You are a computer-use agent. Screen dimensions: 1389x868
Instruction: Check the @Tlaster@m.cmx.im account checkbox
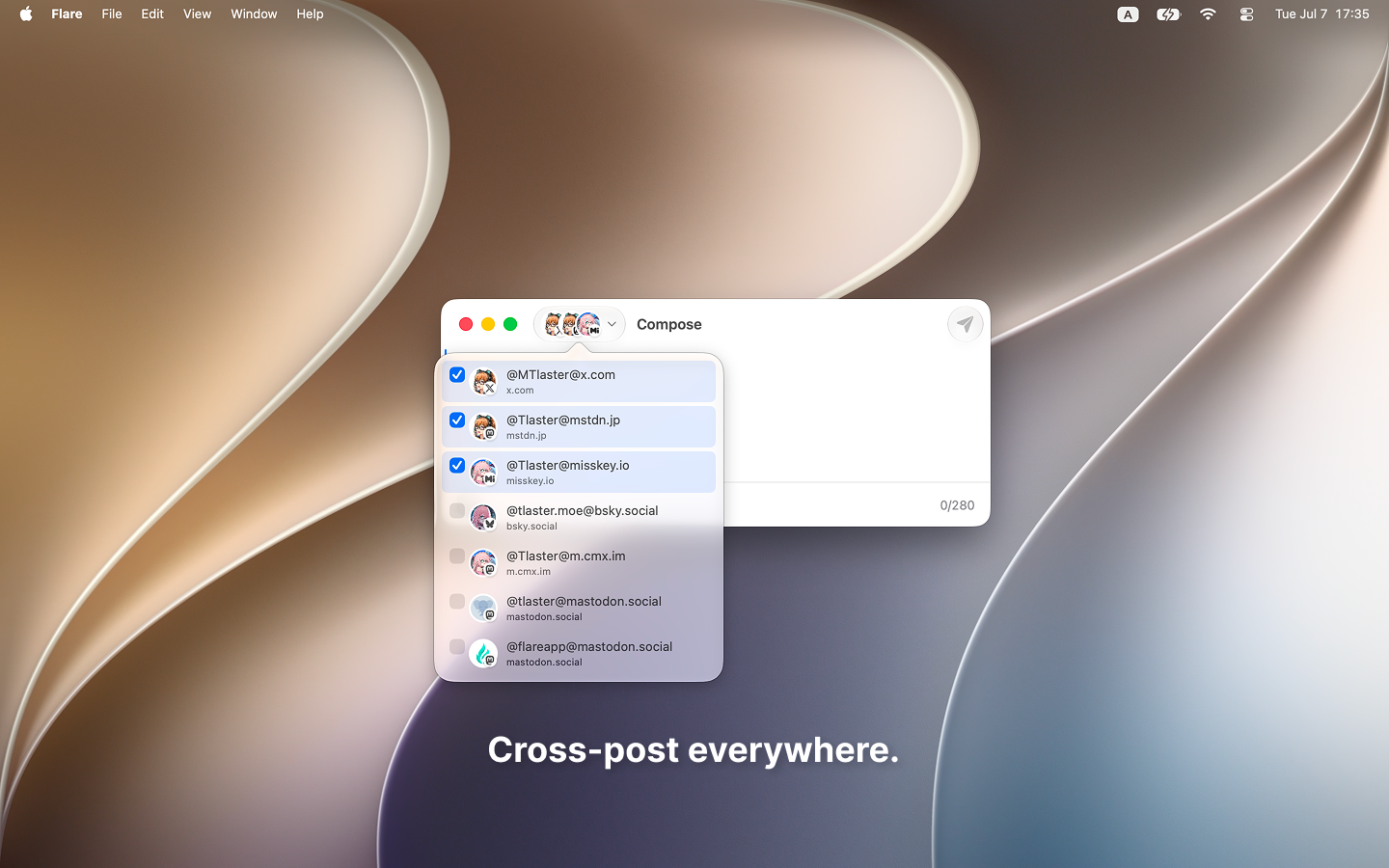point(457,556)
